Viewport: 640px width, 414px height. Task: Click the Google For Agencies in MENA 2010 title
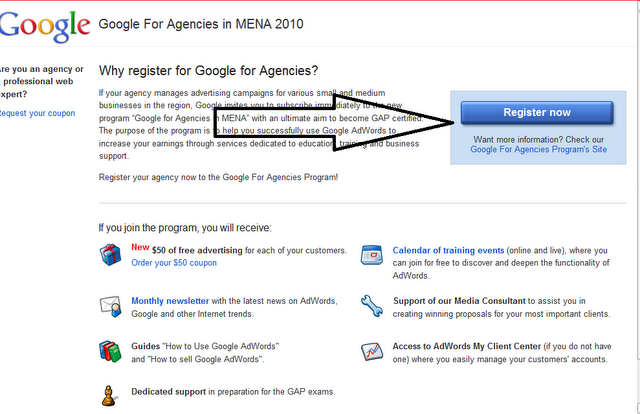pos(201,24)
